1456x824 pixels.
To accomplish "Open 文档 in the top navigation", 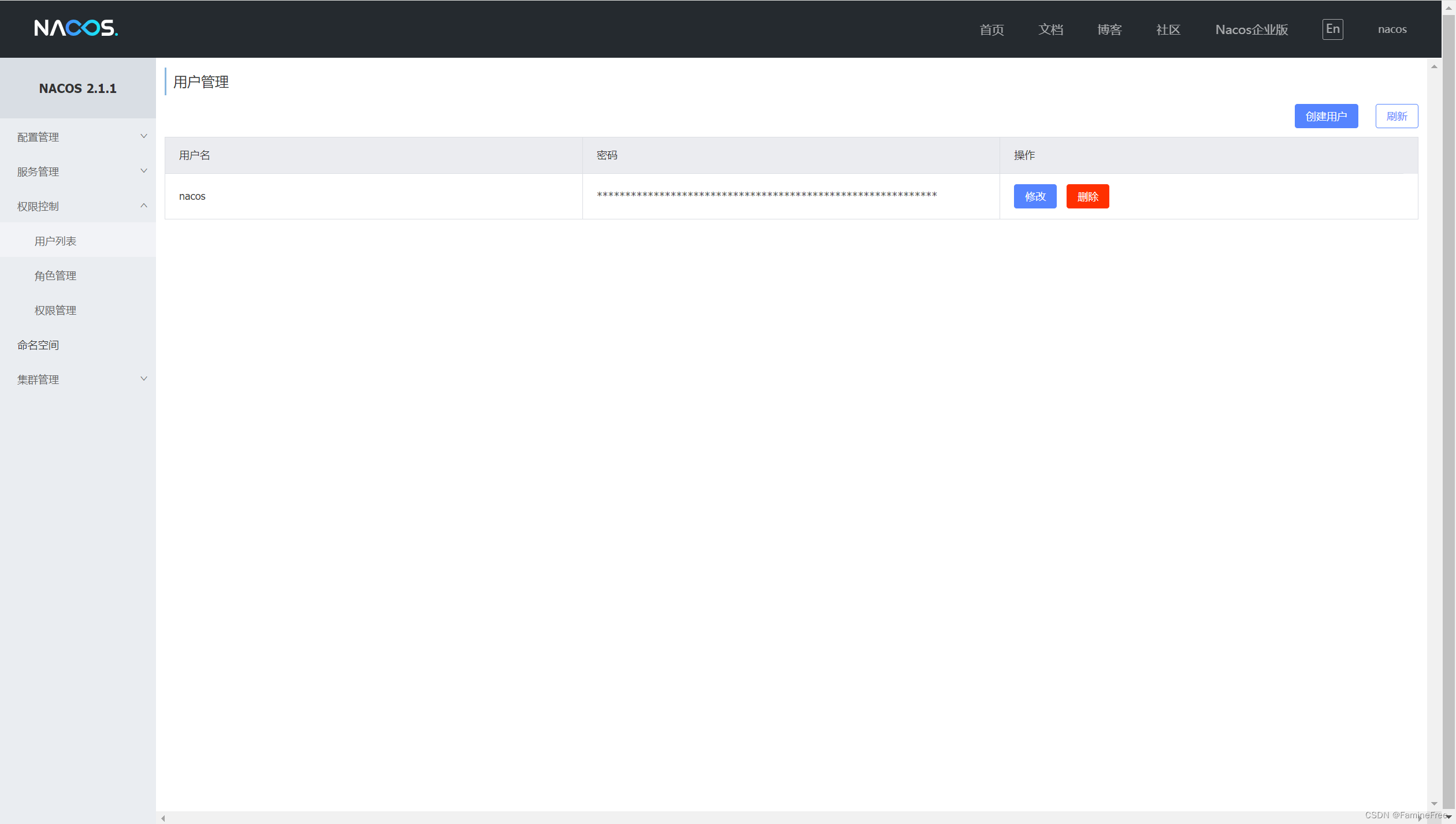I will tap(1050, 29).
